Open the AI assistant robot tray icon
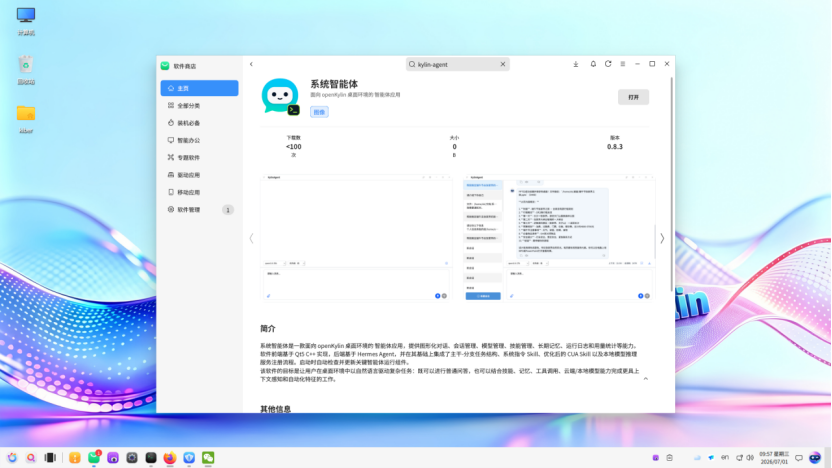Screen dimensions: 832x468 point(815,457)
